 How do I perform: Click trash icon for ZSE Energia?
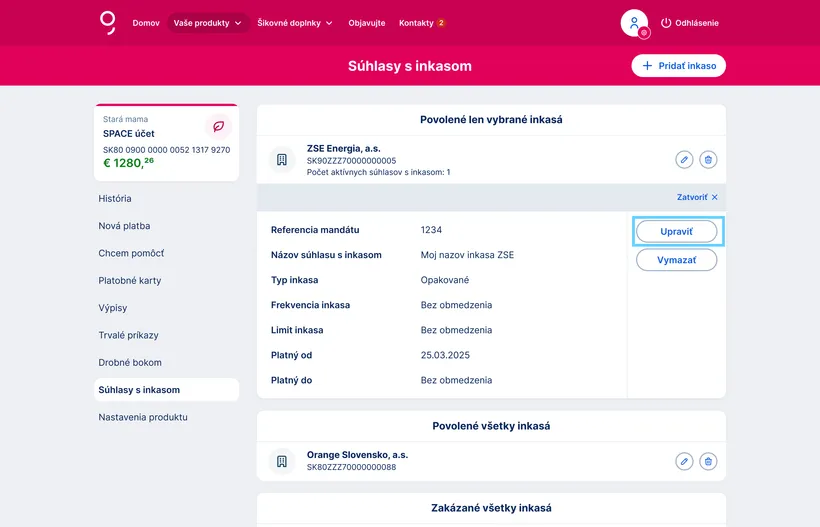click(708, 159)
